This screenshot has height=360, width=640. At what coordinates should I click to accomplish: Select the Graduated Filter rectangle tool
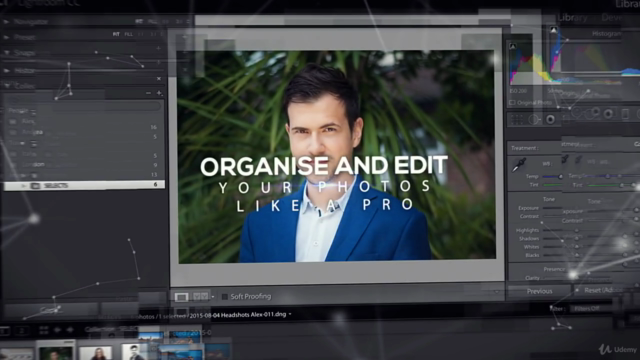pos(625,114)
